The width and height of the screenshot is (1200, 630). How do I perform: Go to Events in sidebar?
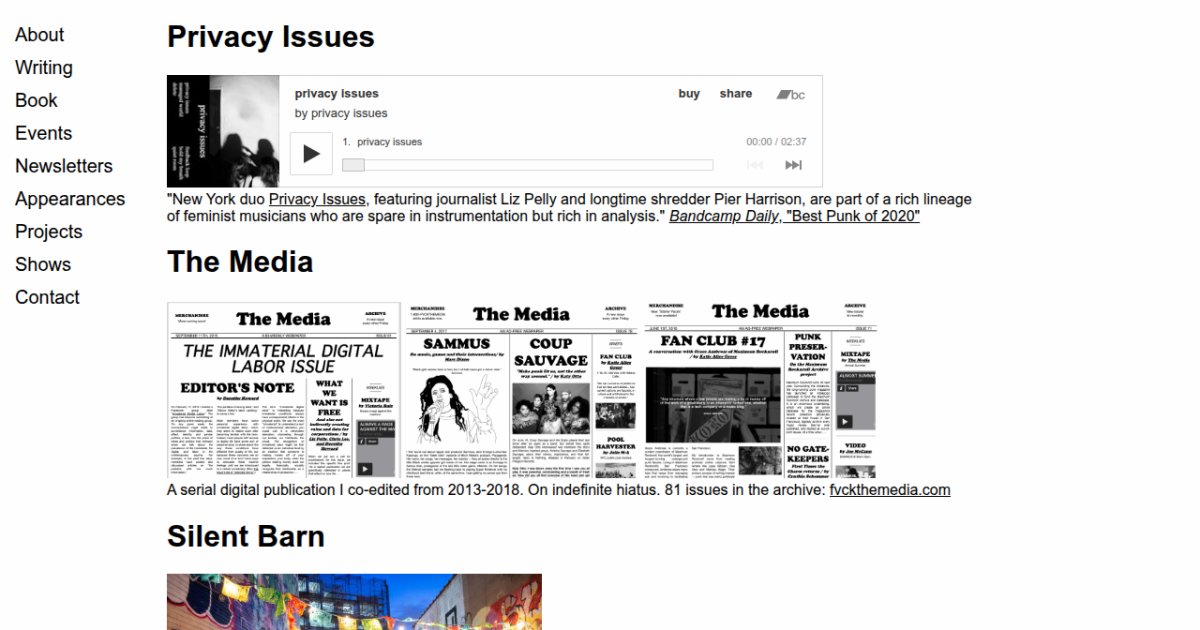[43, 134]
